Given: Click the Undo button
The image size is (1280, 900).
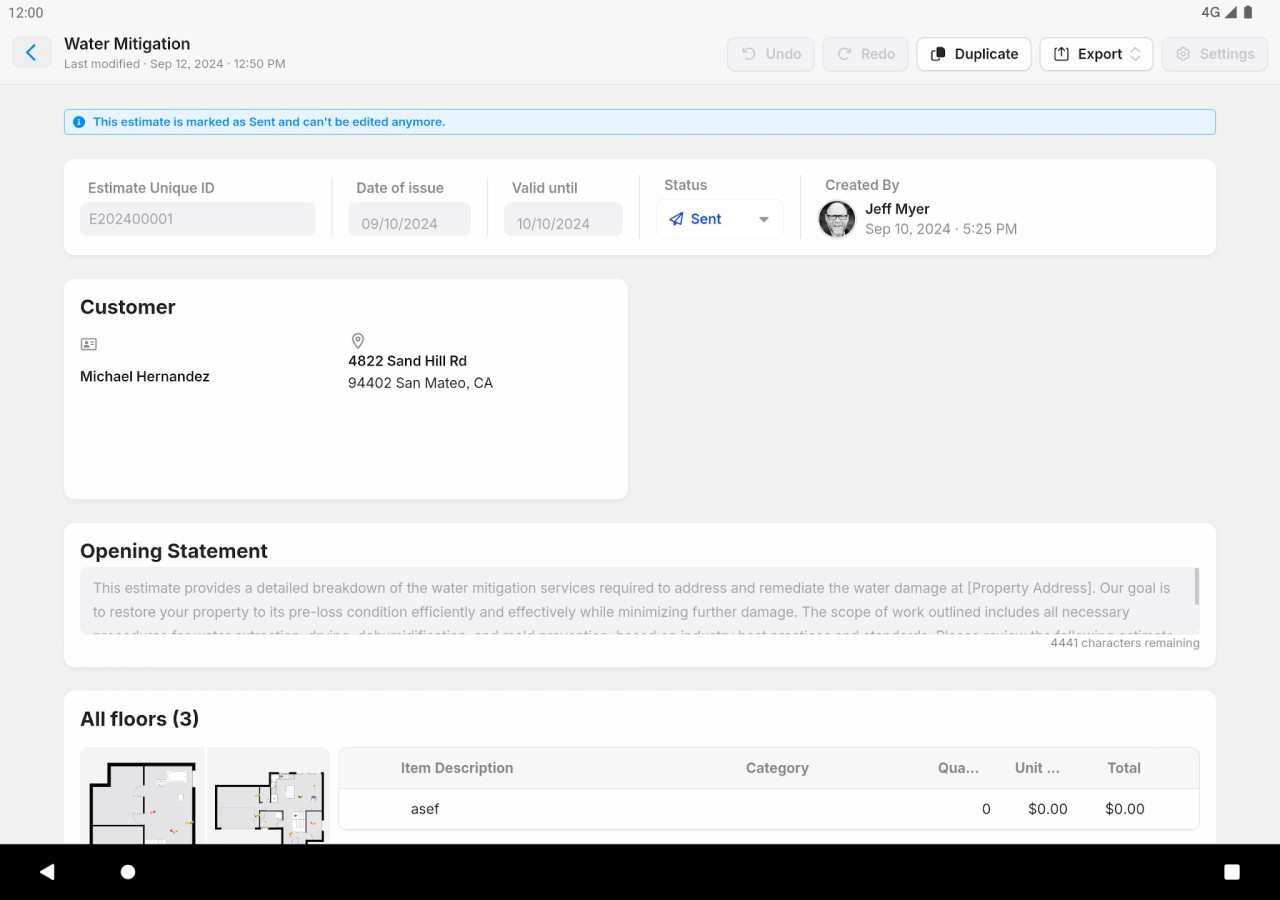Looking at the screenshot, I should [x=771, y=54].
